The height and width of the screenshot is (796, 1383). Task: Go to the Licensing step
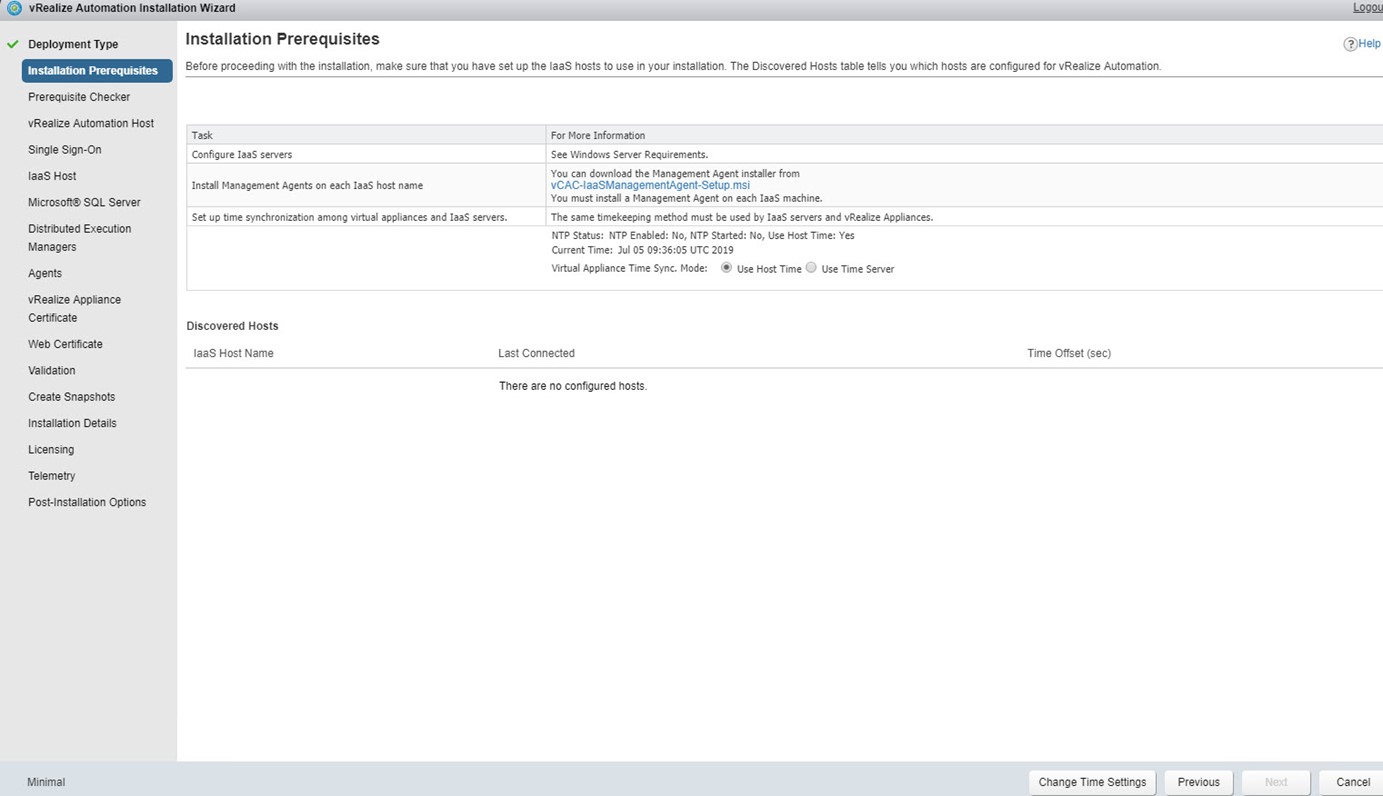tap(51, 450)
